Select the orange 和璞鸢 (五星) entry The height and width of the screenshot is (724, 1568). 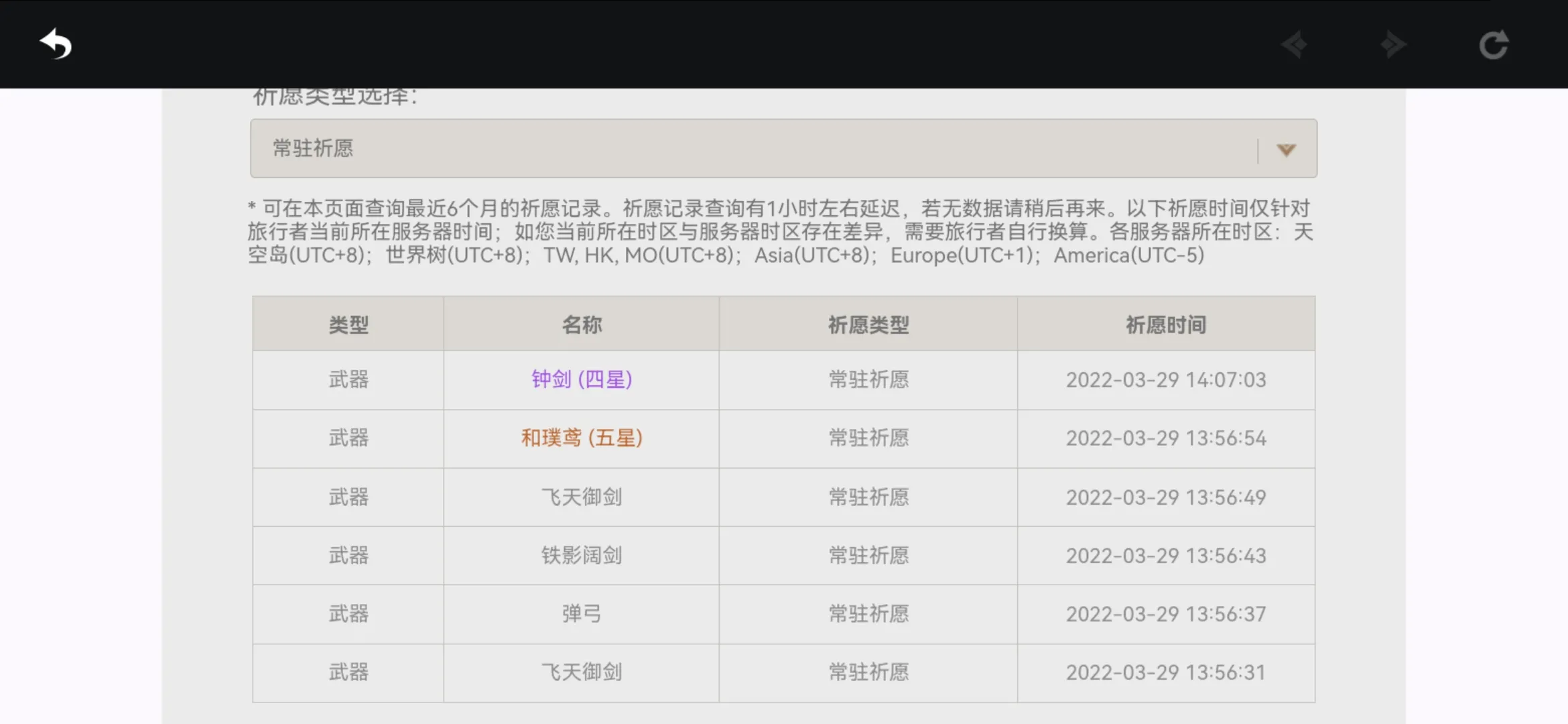pyautogui.click(x=582, y=438)
